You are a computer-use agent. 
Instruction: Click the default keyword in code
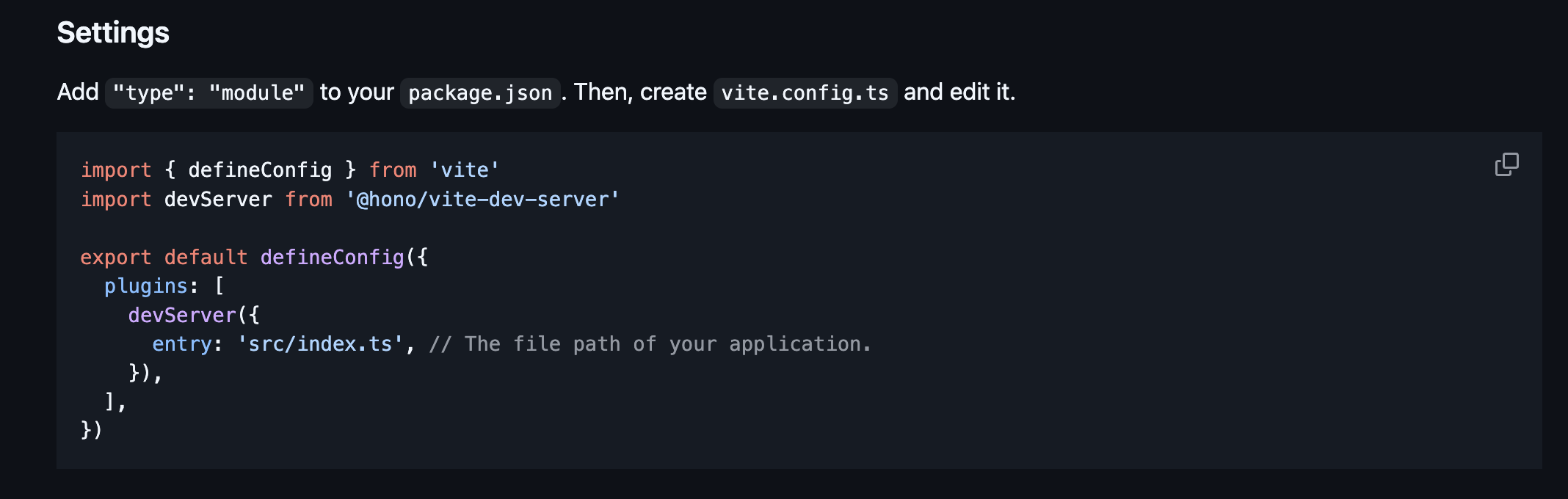pos(206,258)
